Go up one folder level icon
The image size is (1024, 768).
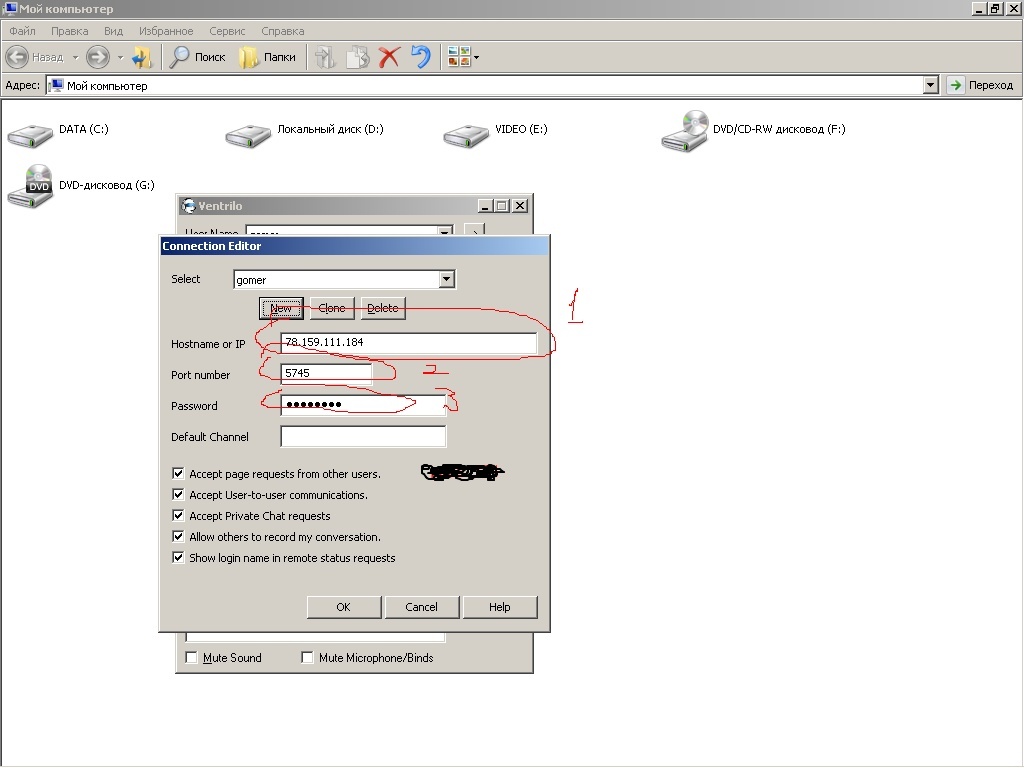(x=142, y=57)
